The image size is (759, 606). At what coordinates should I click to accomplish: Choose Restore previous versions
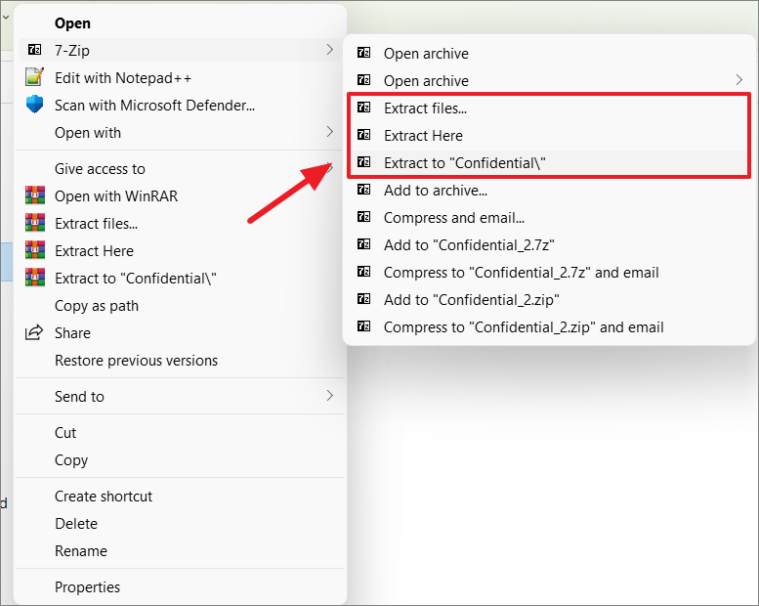click(x=180, y=360)
